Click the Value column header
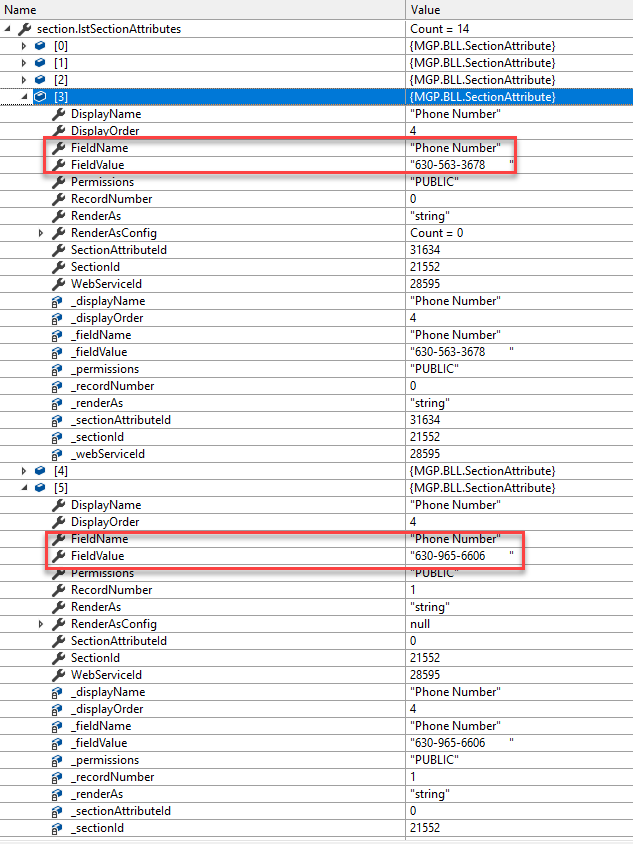Screen dimensions: 633x844 click(519, 10)
